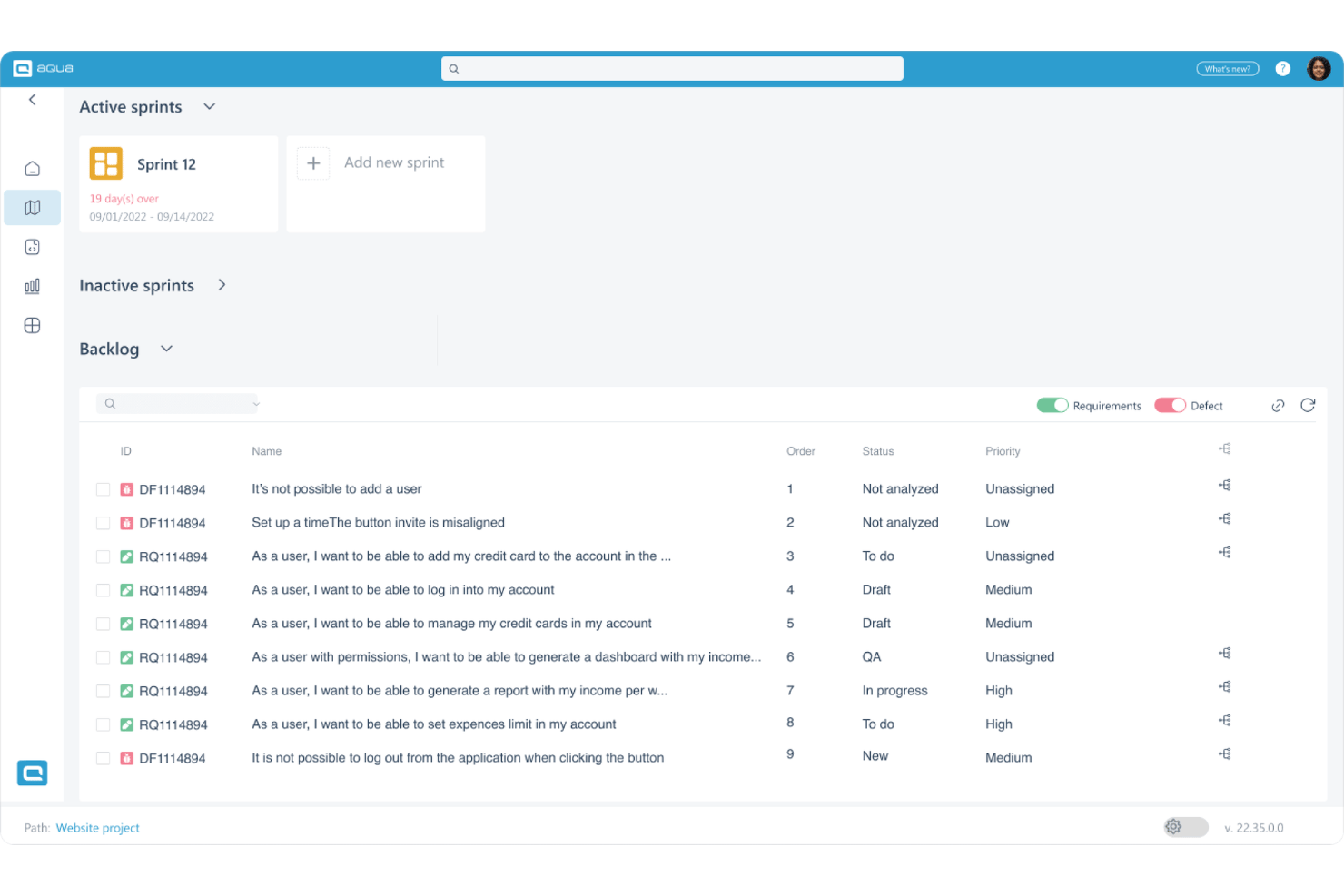Open the Website project path link
1344x896 pixels.
98,828
